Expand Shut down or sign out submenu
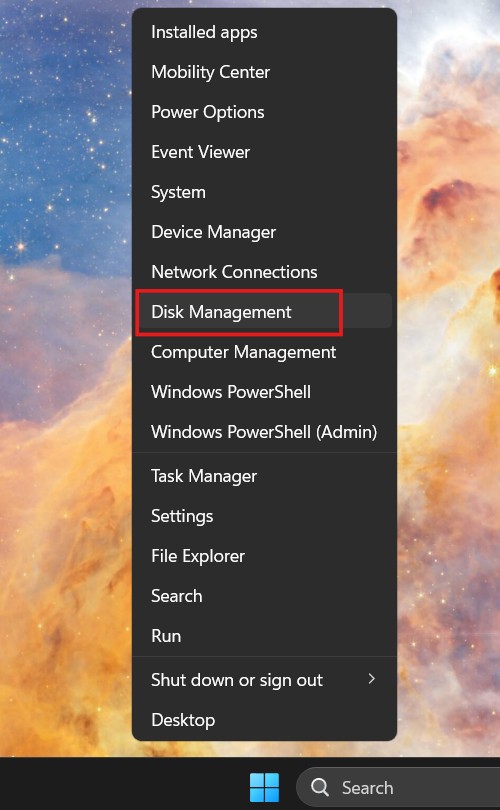500x810 pixels. tap(264, 680)
